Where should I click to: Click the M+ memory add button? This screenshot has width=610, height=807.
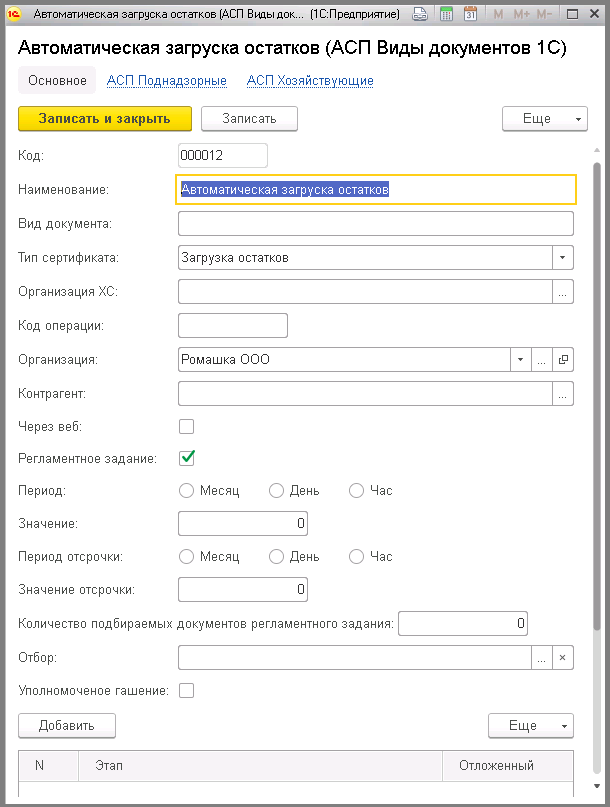tap(521, 14)
